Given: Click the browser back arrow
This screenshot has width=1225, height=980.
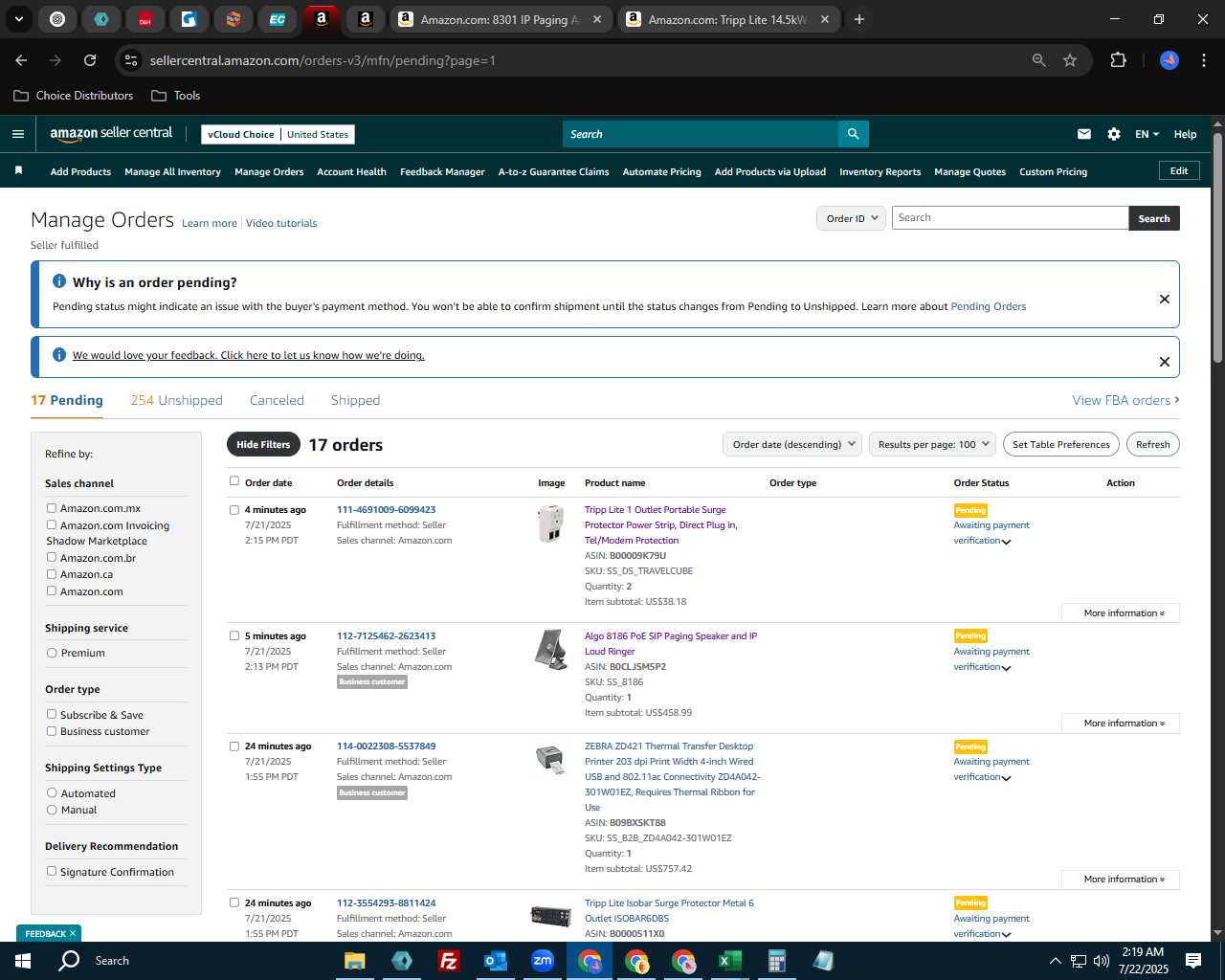Looking at the screenshot, I should point(21,60).
